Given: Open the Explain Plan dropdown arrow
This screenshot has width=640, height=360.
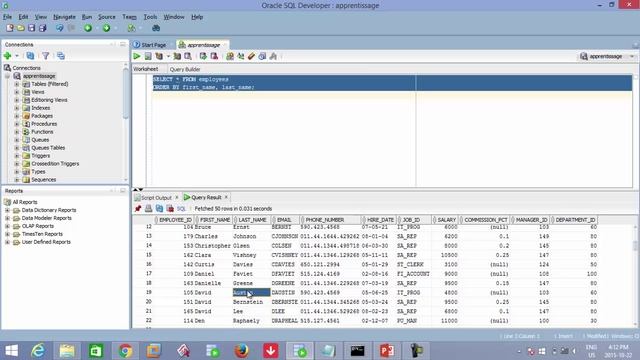Looking at the screenshot, I should click(x=168, y=56).
